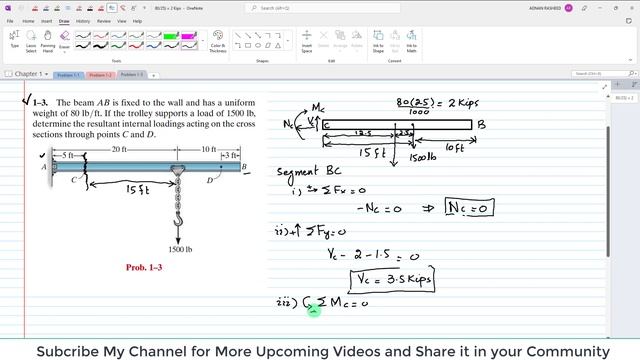Switch to the Review ribbon tab
640x360 pixels.
coord(104,21)
